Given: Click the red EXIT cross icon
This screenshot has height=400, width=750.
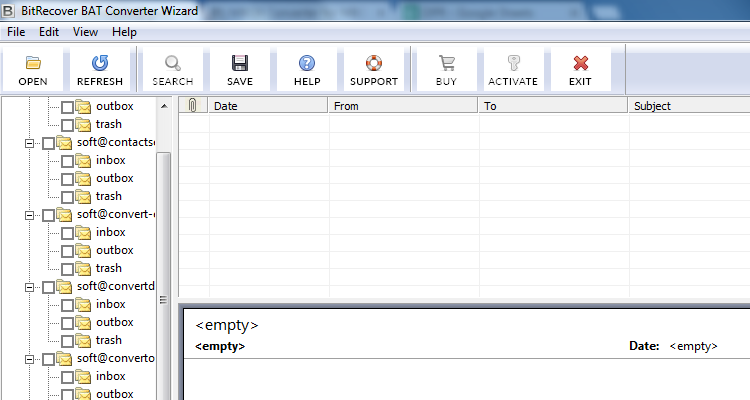Looking at the screenshot, I should (581, 63).
